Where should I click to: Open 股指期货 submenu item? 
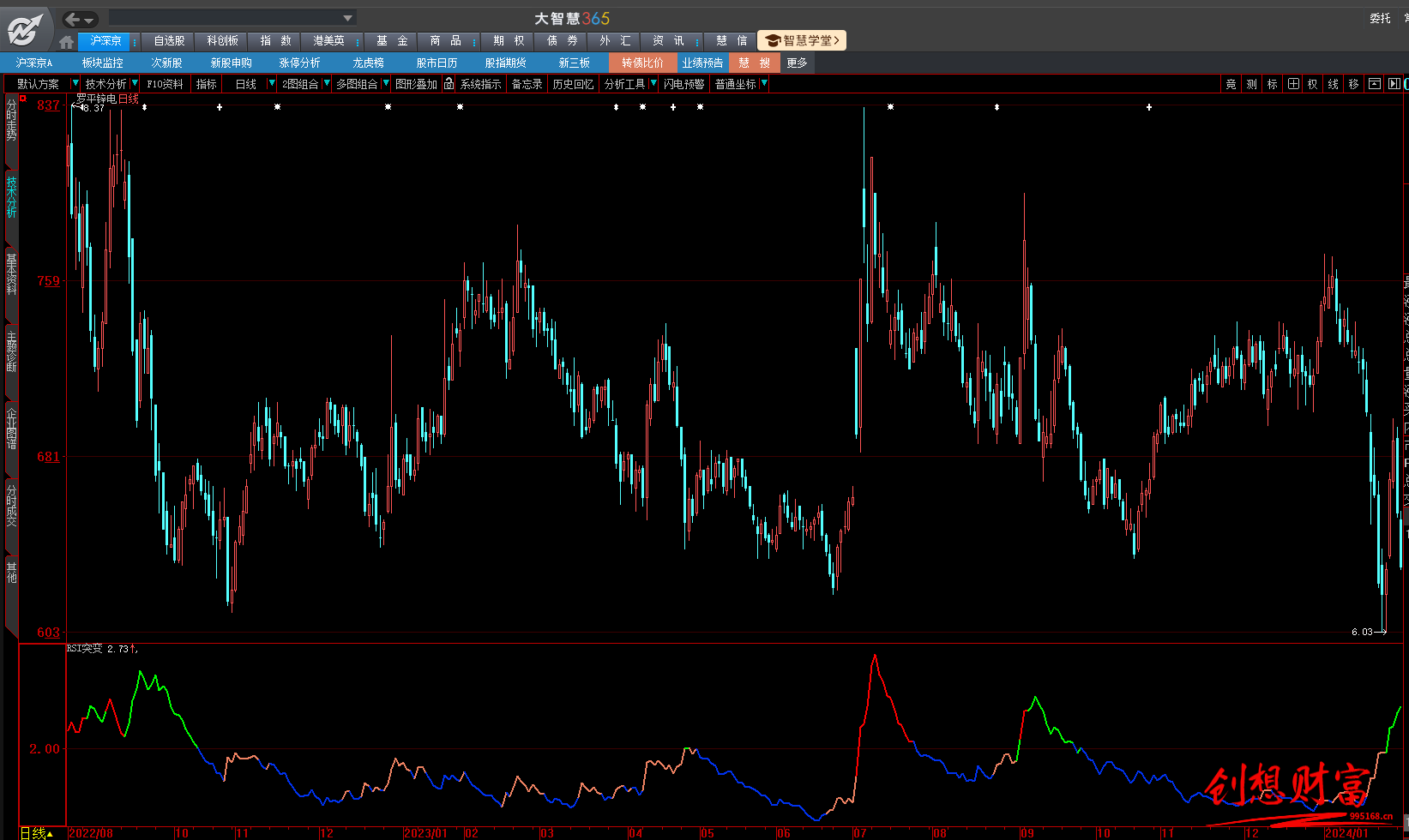tap(505, 63)
